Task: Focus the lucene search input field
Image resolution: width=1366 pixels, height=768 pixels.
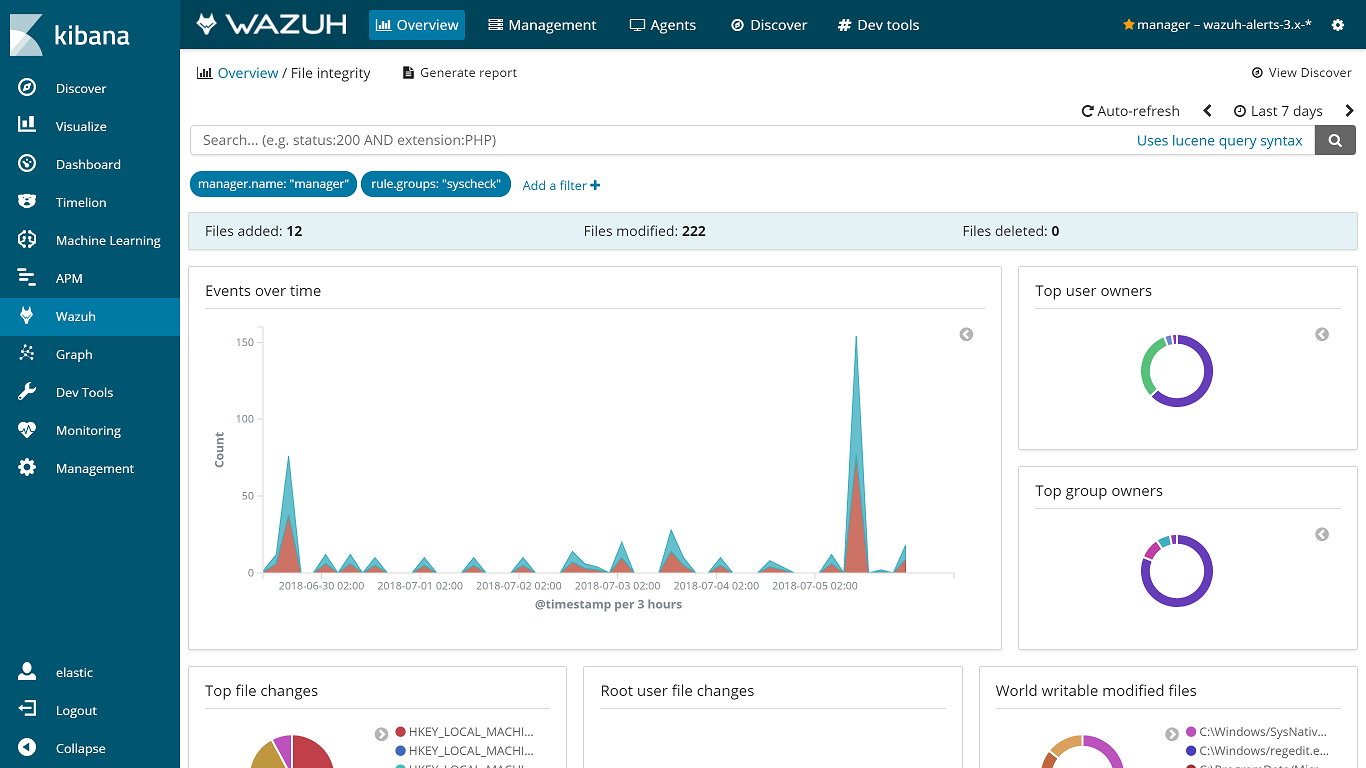Action: coord(660,140)
